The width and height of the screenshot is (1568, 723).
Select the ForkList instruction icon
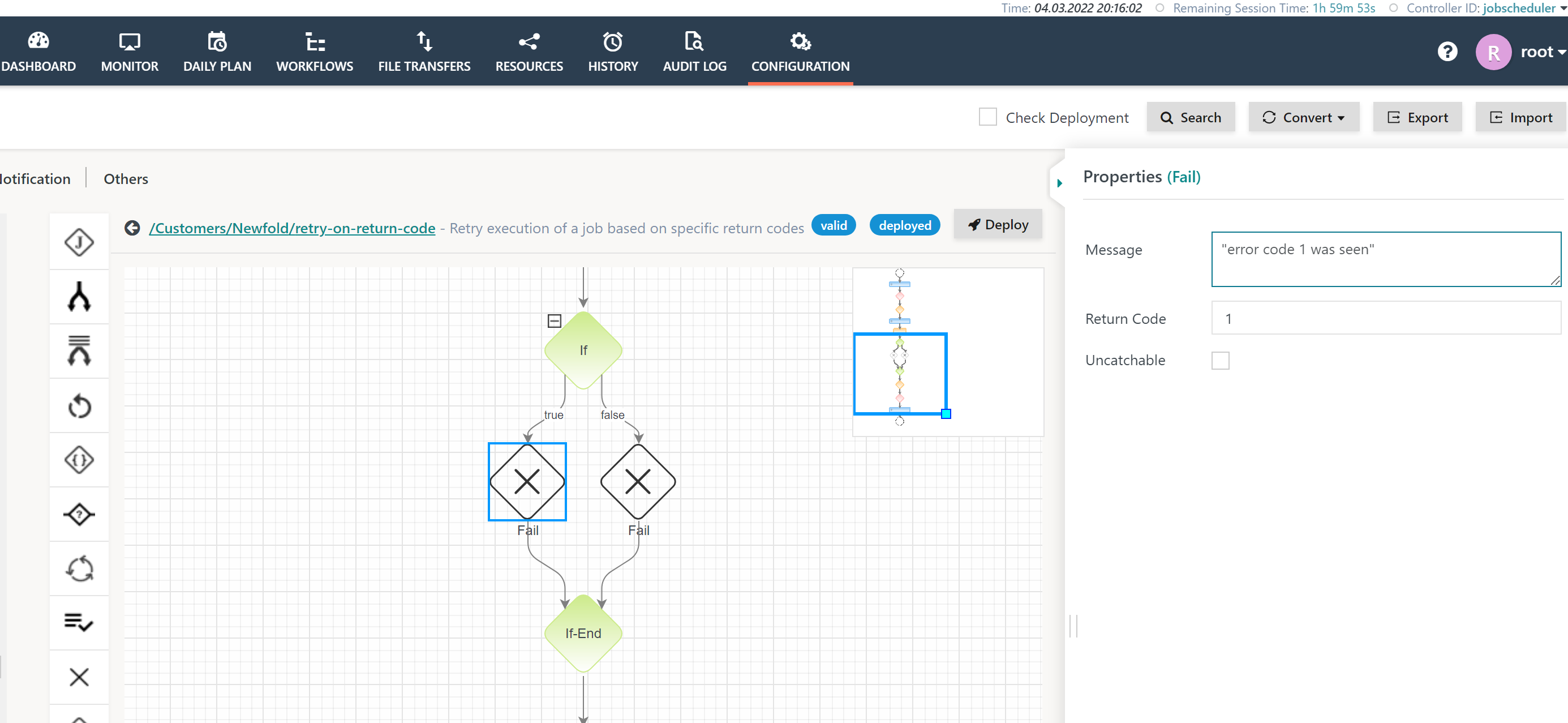(79, 351)
